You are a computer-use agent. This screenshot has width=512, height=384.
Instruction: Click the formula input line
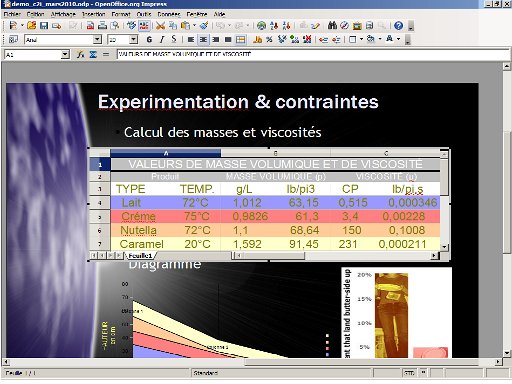312,54
